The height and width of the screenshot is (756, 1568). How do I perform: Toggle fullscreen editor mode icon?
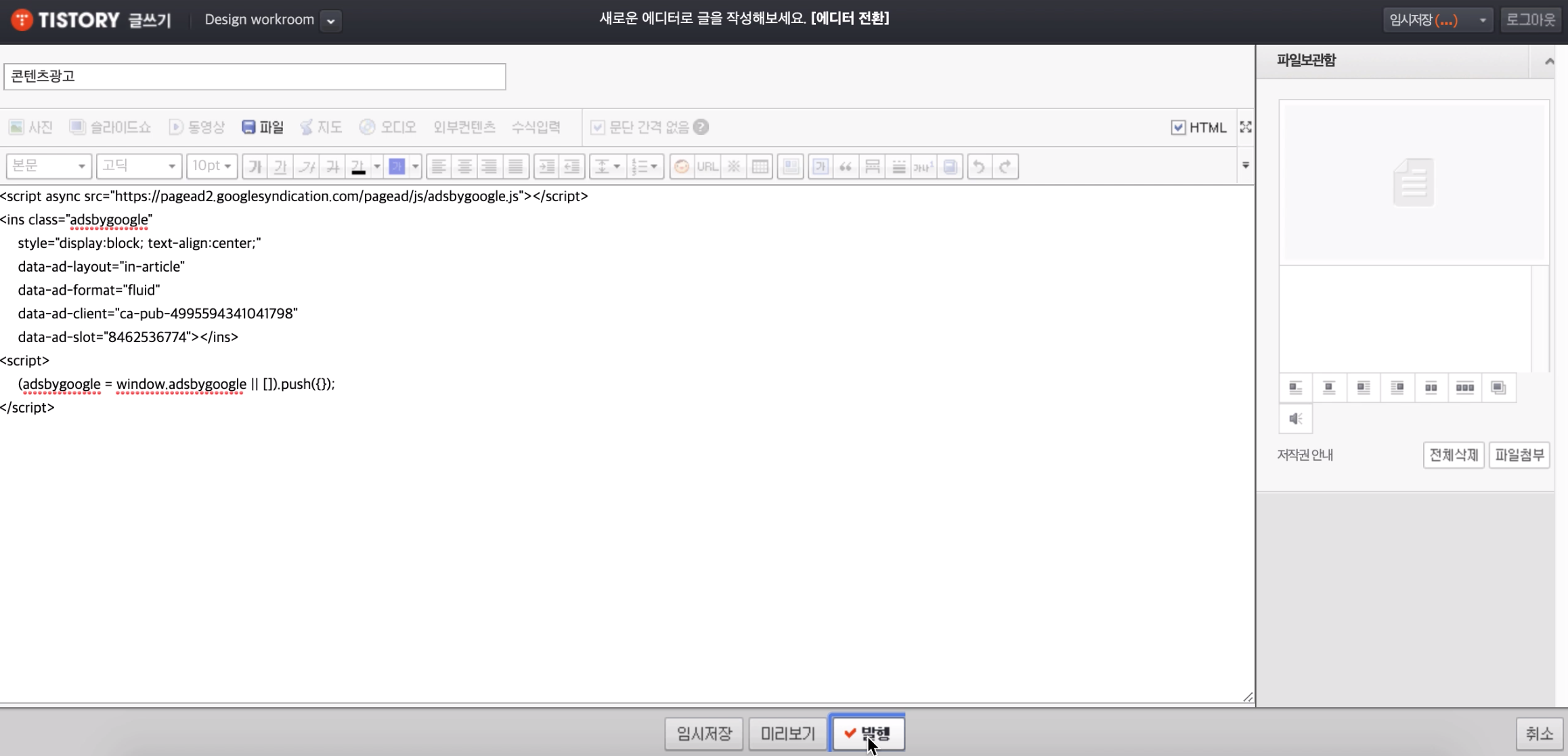click(1245, 127)
